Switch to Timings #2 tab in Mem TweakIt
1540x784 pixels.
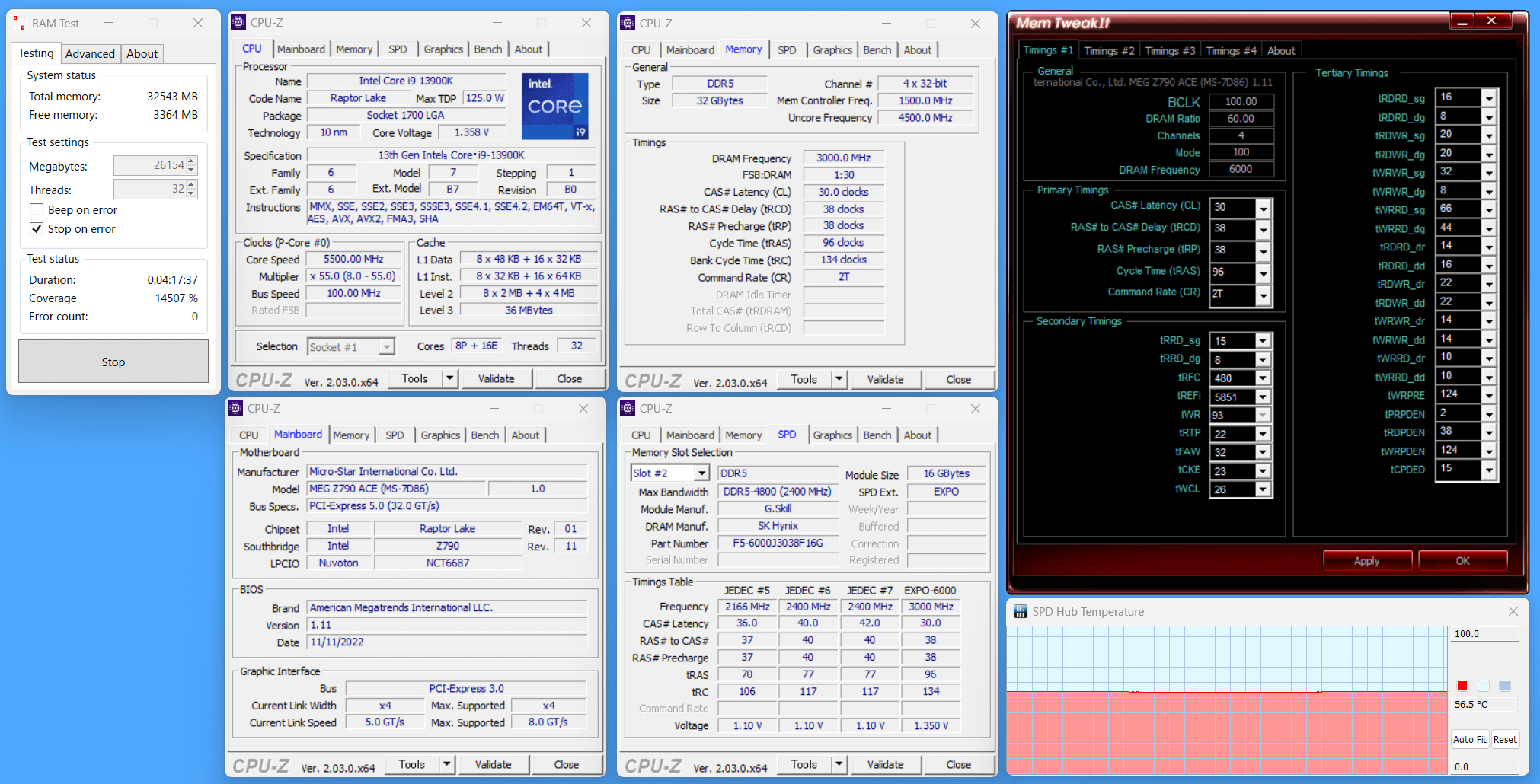click(1108, 51)
